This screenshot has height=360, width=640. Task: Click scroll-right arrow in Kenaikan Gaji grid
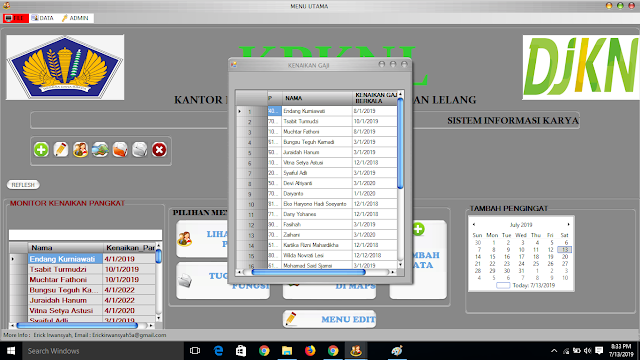tap(393, 272)
